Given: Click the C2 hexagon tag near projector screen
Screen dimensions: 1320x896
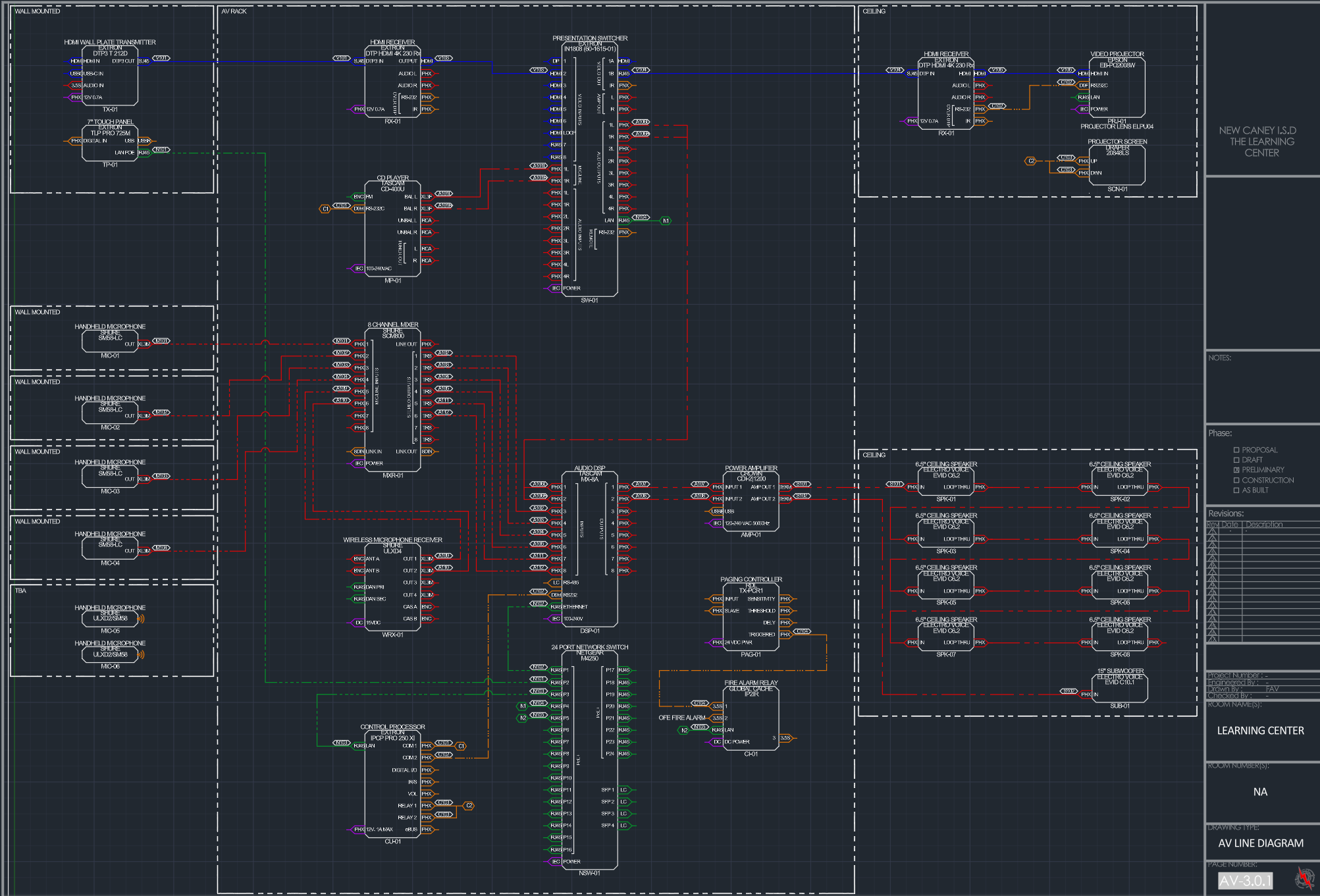Looking at the screenshot, I should (x=1031, y=161).
